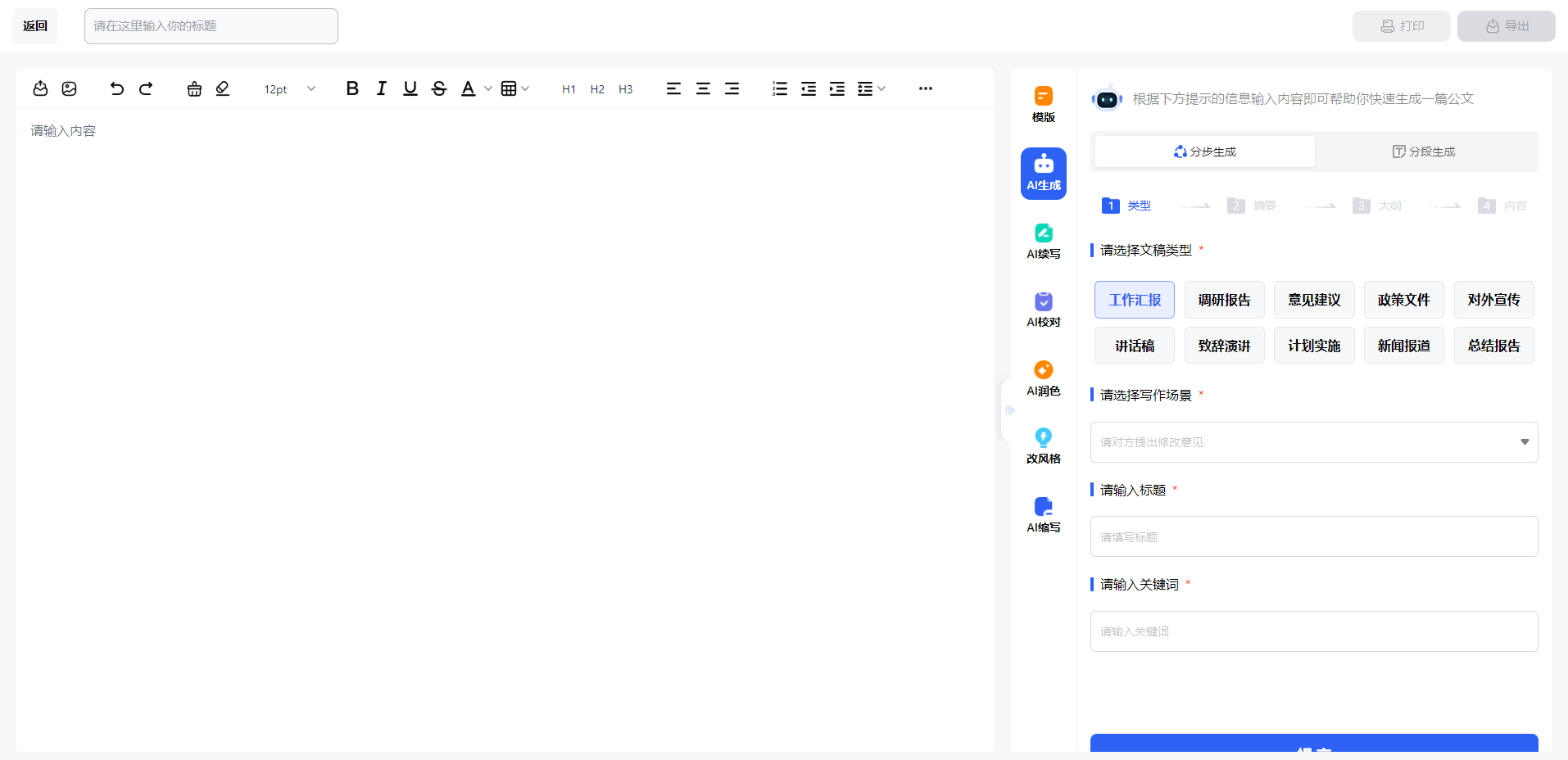Screen dimensions: 1568x760
Task: Open the AI校对 sidebar tool
Action: [1043, 310]
